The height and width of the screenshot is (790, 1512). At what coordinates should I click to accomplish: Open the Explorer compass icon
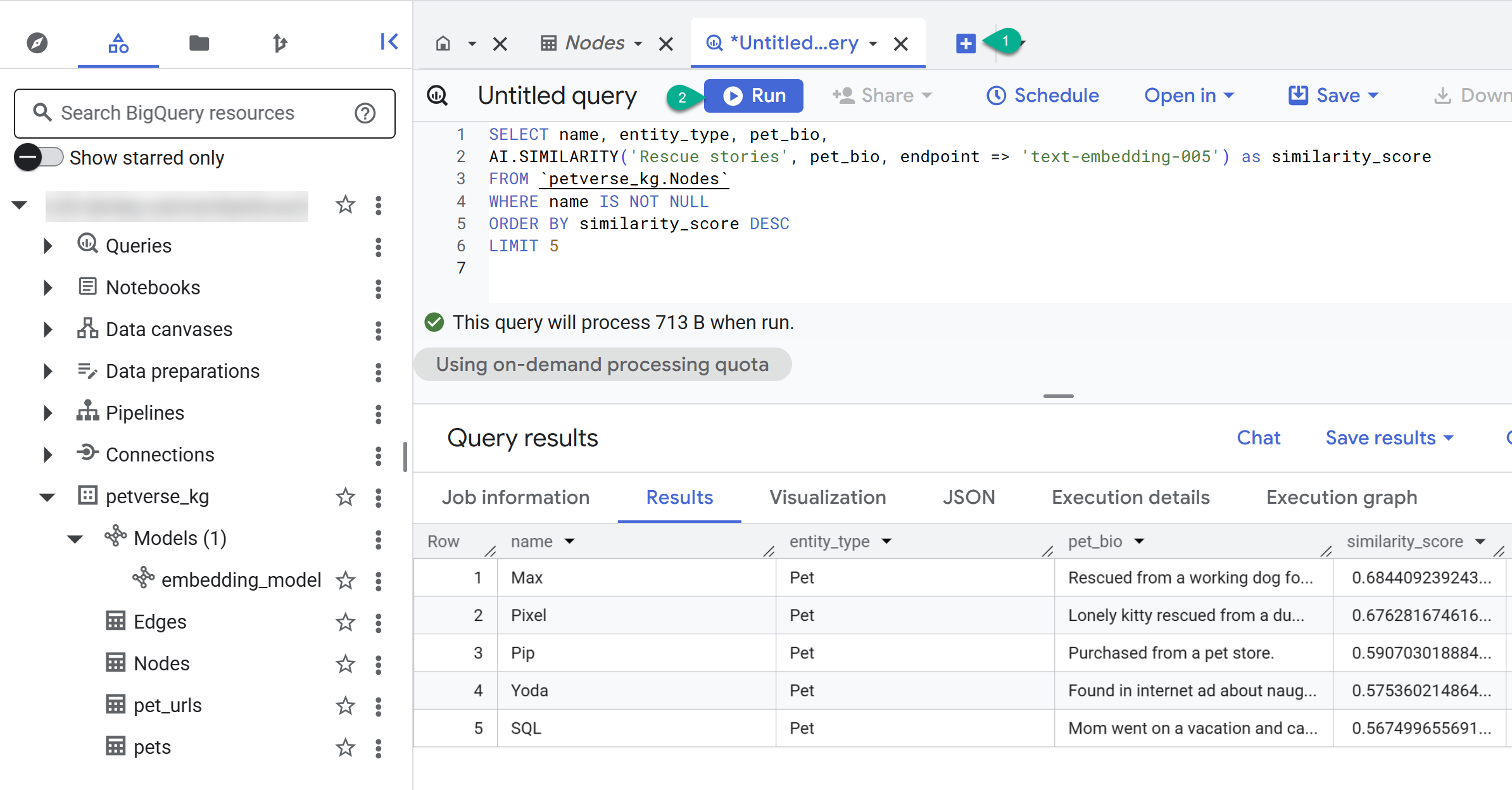[x=37, y=43]
